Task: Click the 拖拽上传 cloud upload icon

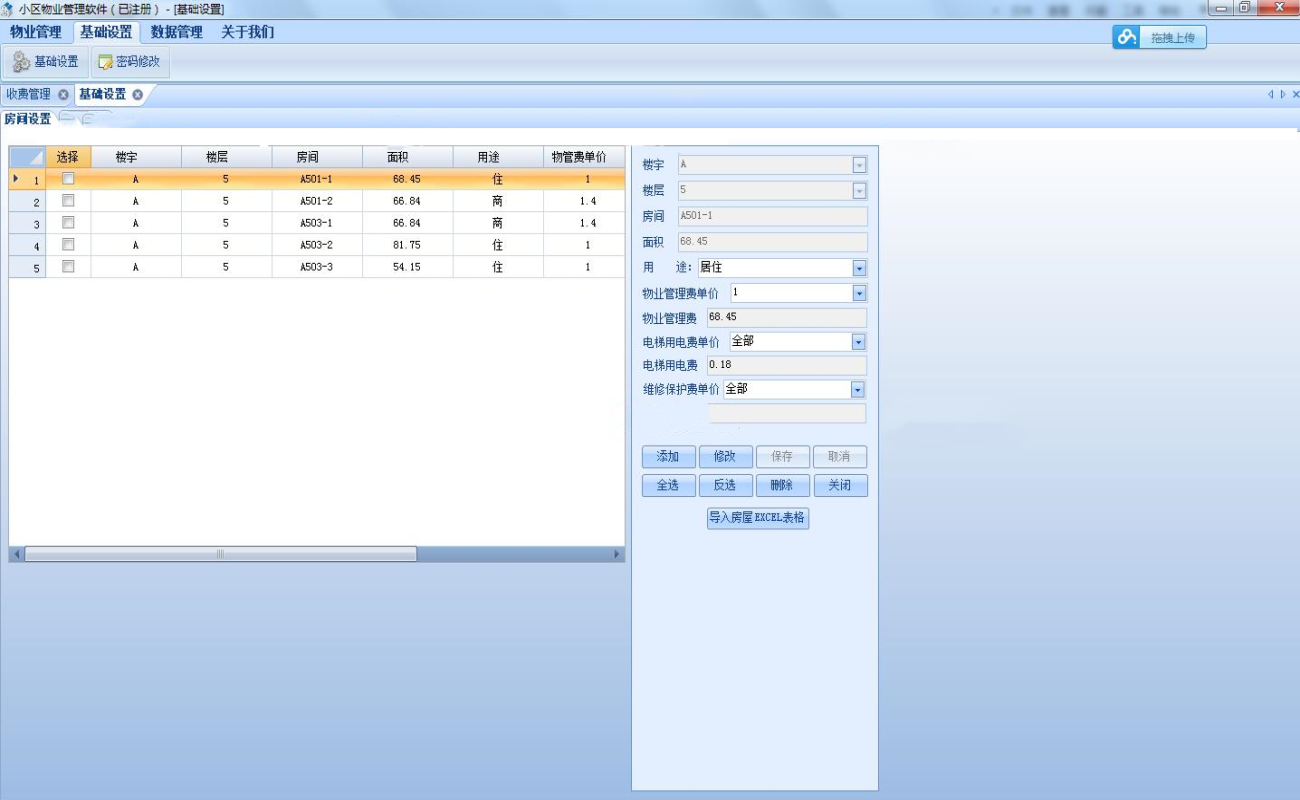Action: pyautogui.click(x=1128, y=38)
